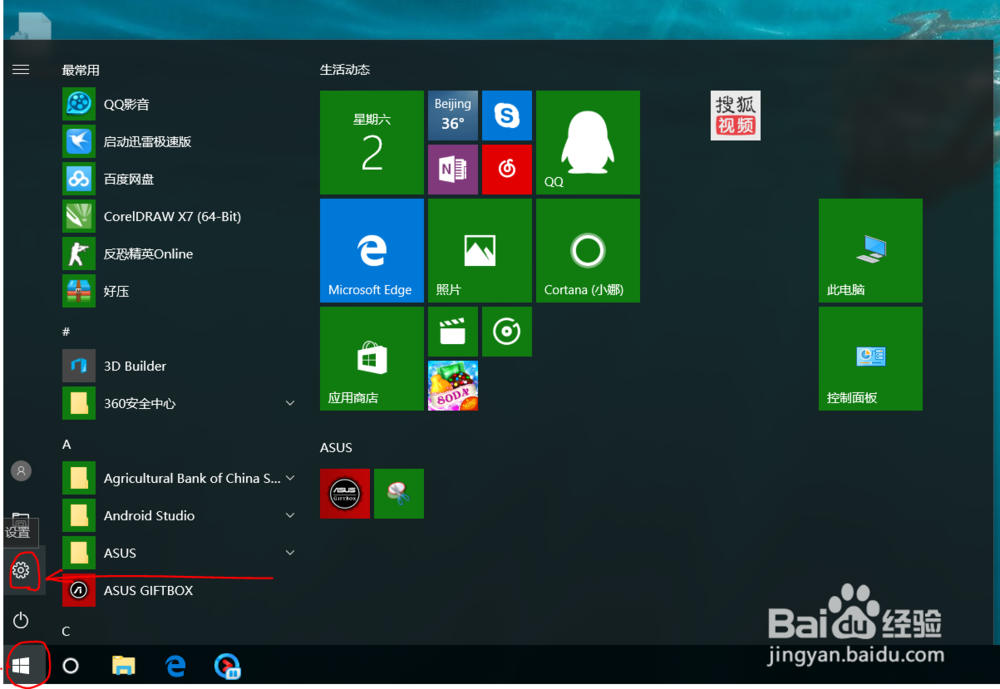Open the OneNote tile
The image size is (1000, 689).
coord(453,170)
